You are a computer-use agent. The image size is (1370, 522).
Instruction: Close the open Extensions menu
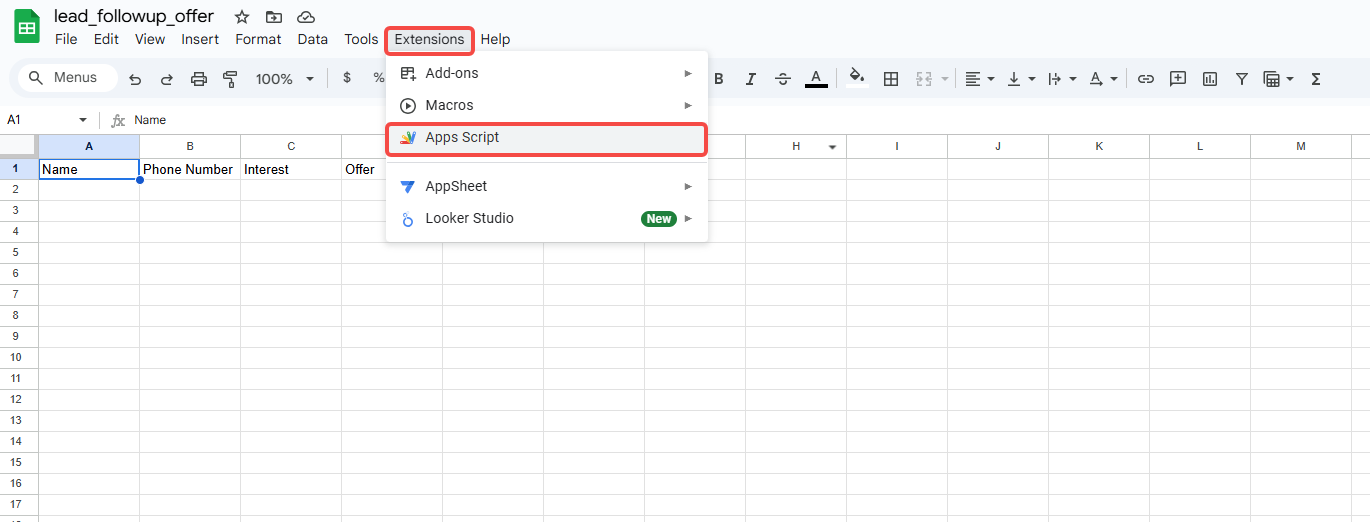[x=429, y=39]
